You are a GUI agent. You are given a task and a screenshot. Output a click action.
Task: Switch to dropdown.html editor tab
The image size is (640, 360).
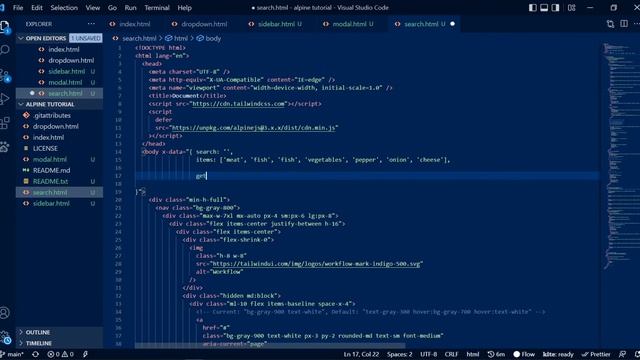[204, 24]
